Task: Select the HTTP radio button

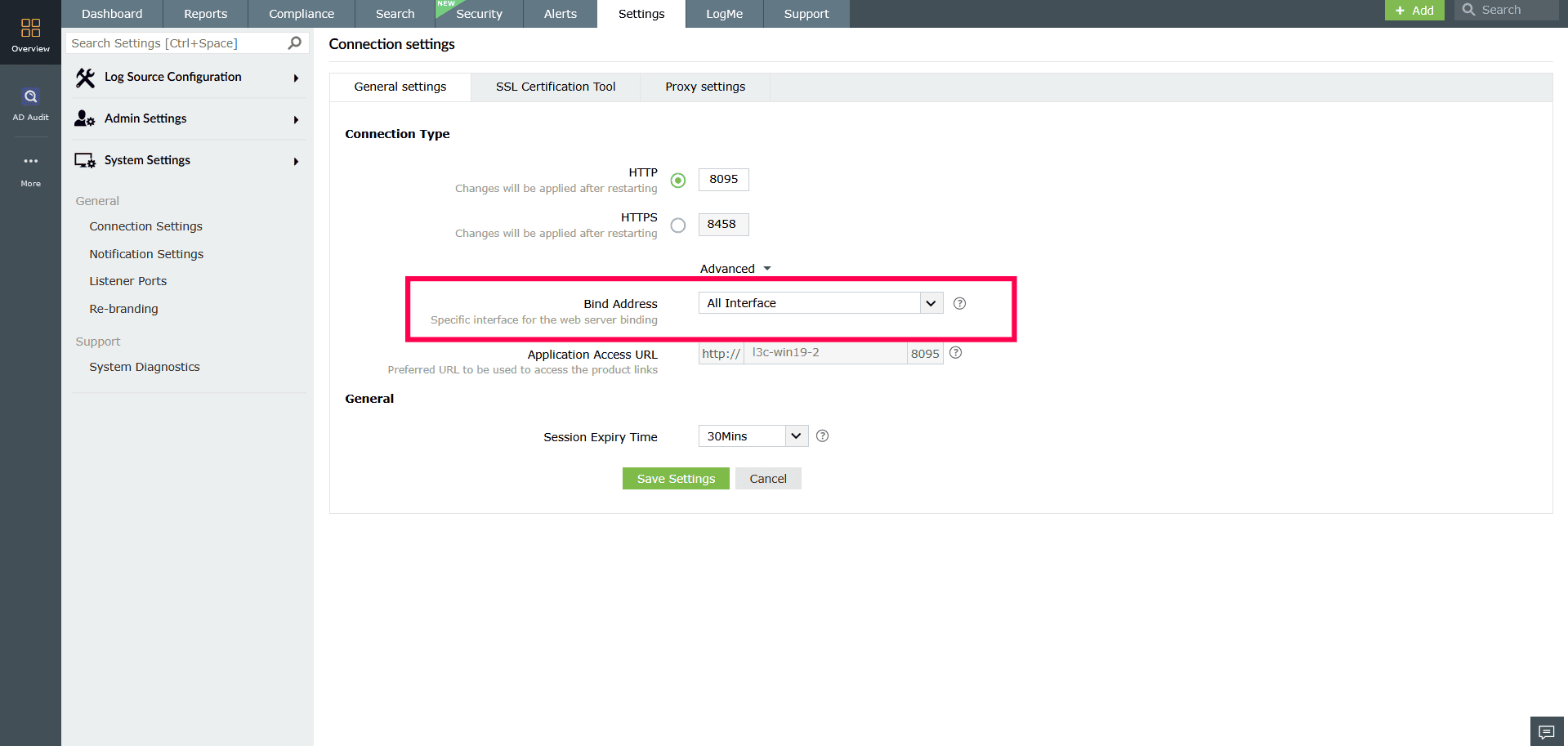Action: pos(677,181)
